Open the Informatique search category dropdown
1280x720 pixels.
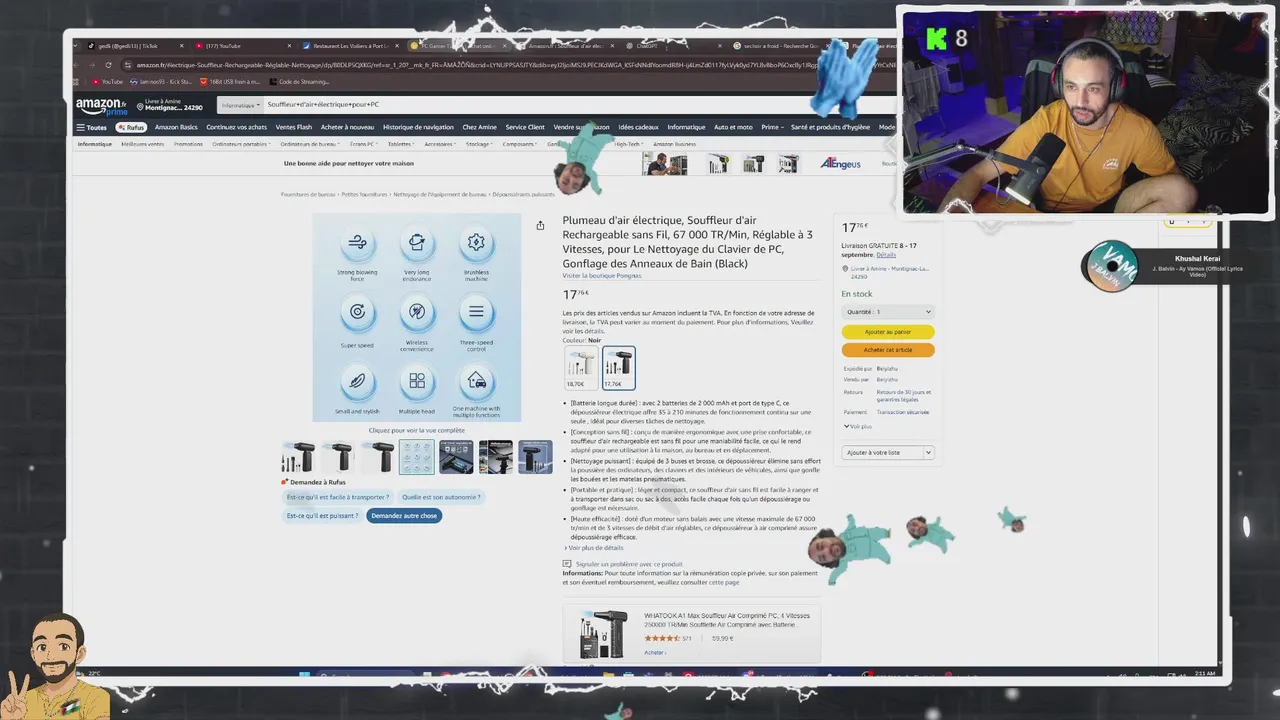240,105
